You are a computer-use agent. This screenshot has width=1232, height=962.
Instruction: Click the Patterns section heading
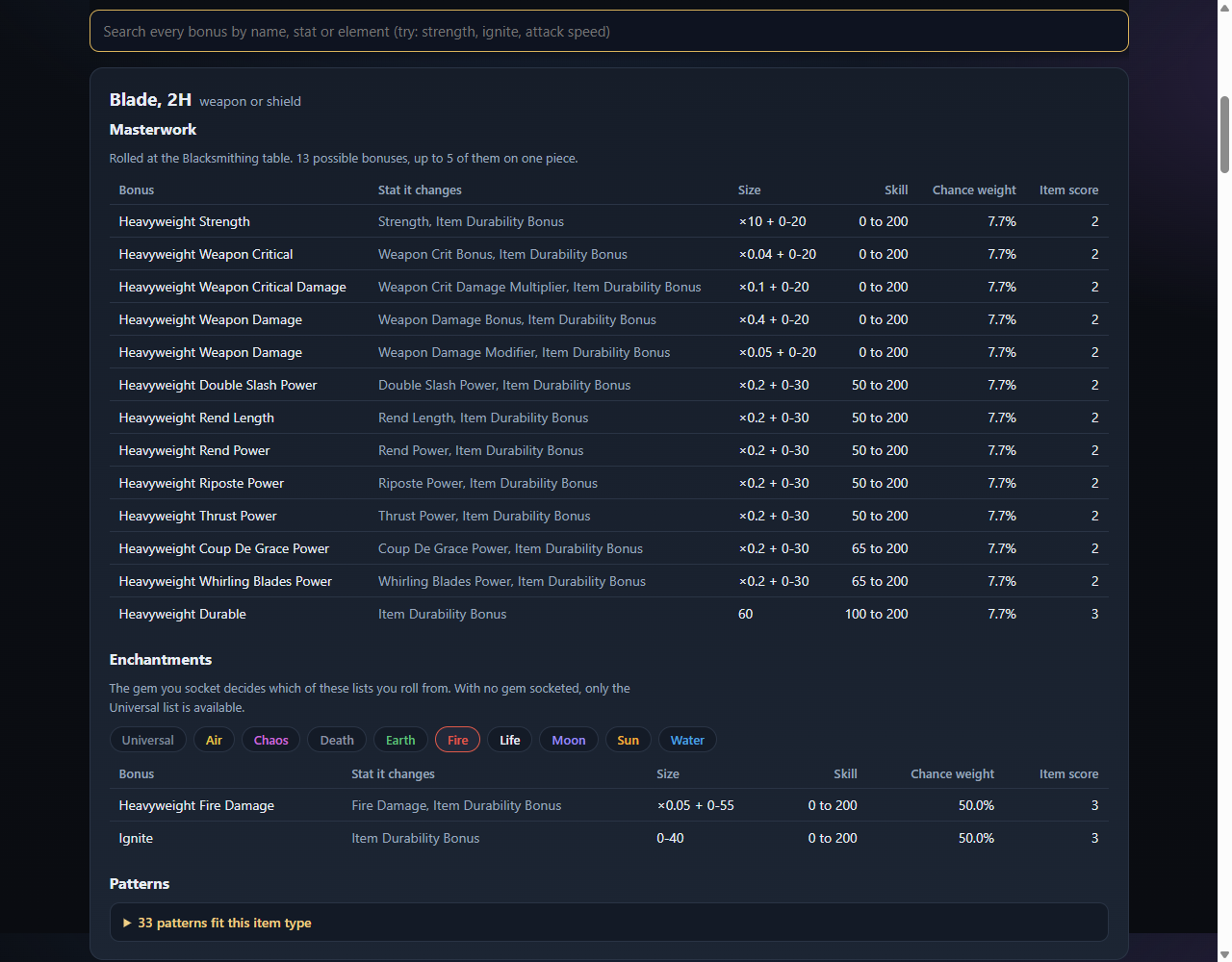140,883
